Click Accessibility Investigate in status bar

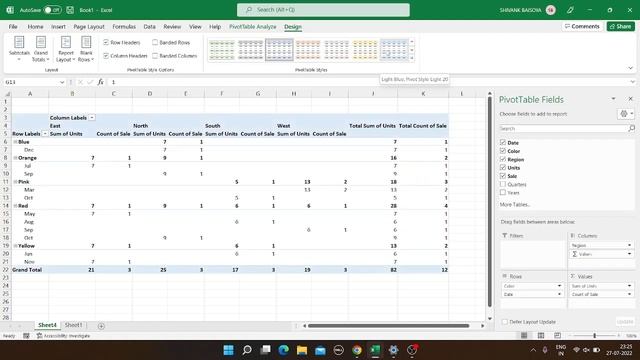point(63,336)
